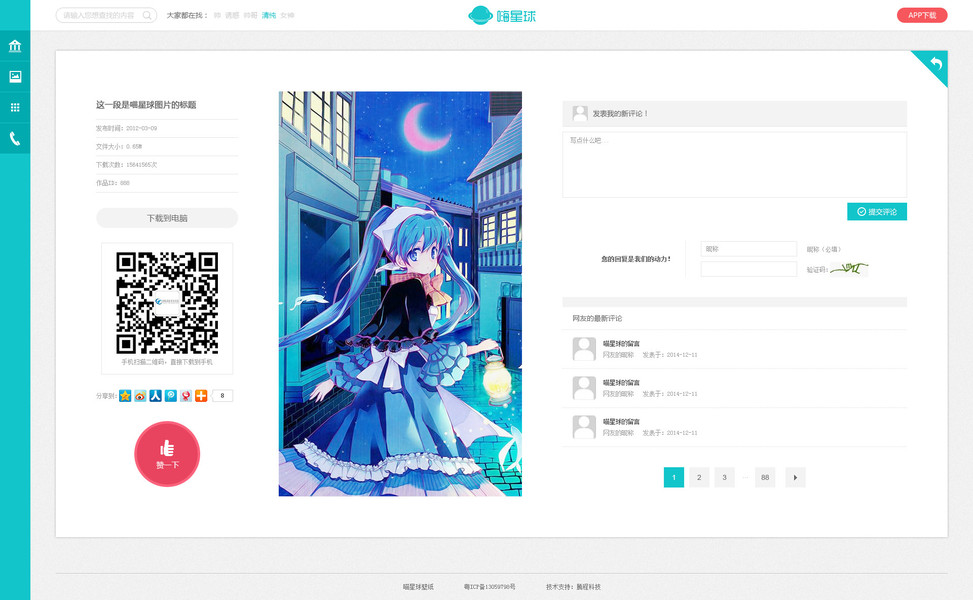This screenshot has height=600, width=973.
Task: Click the picture title 这一段是嗨星球图片的标题
Action: [x=146, y=105]
